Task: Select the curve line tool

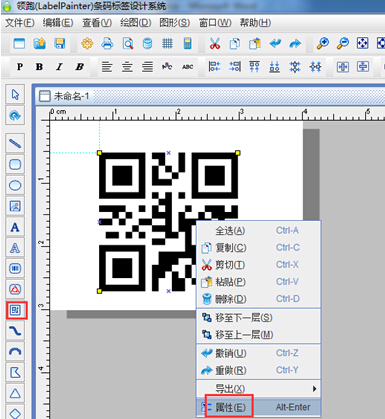Action: coord(15,331)
